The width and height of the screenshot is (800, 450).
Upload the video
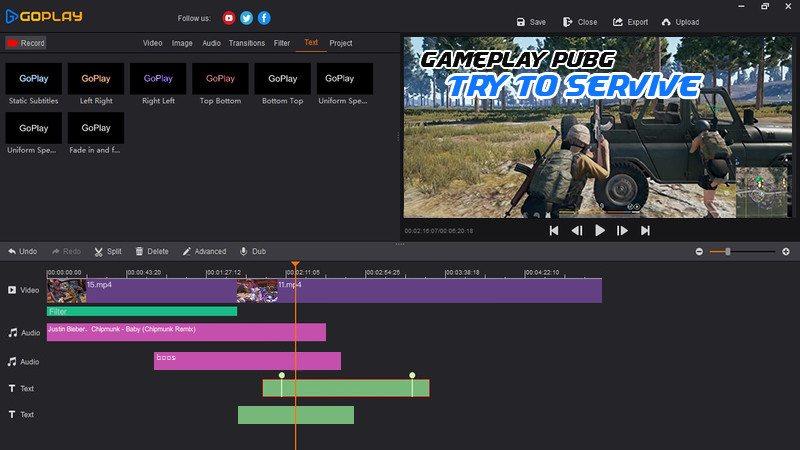coord(680,22)
